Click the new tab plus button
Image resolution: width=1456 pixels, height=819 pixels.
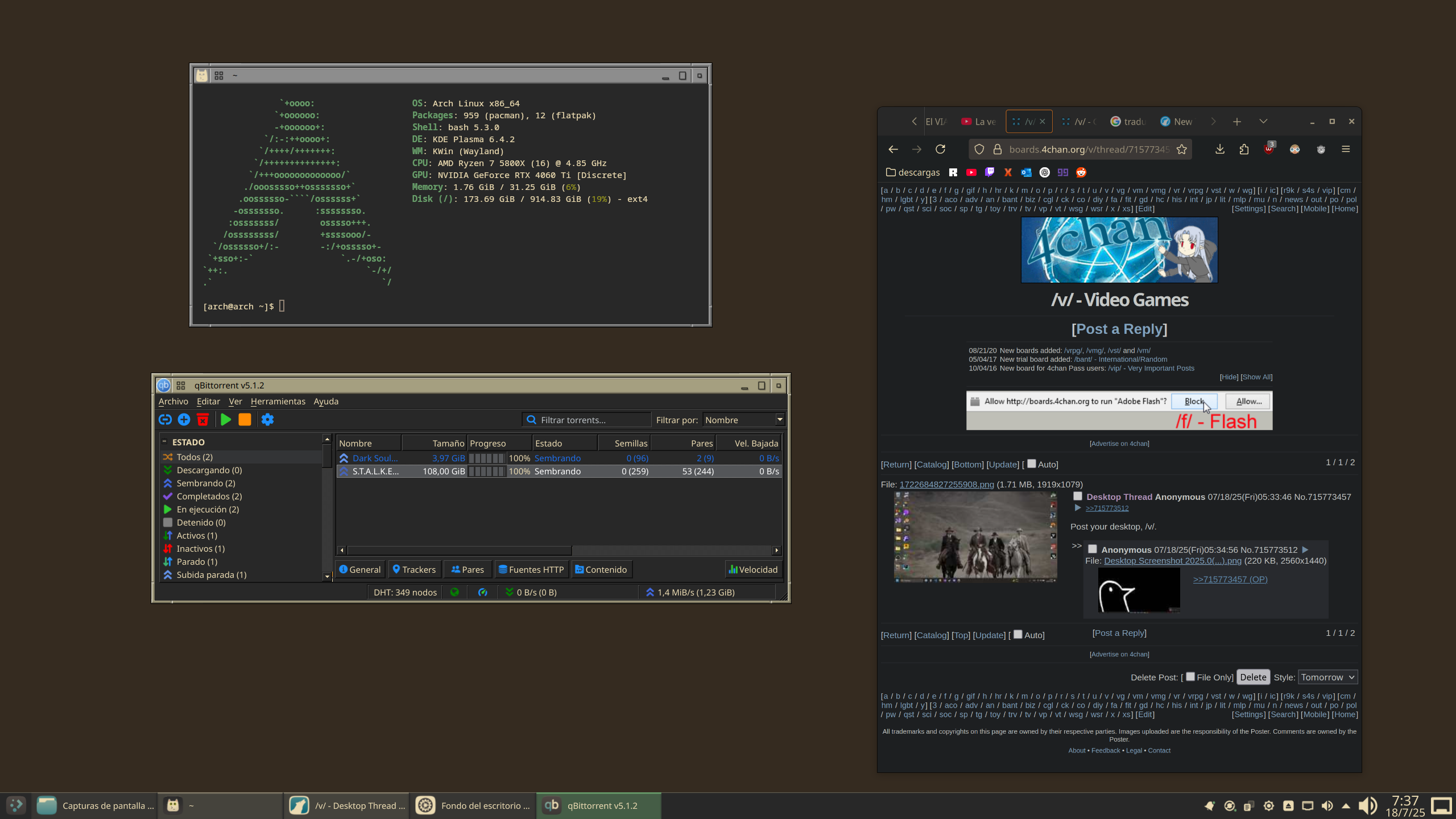pyautogui.click(x=1237, y=122)
